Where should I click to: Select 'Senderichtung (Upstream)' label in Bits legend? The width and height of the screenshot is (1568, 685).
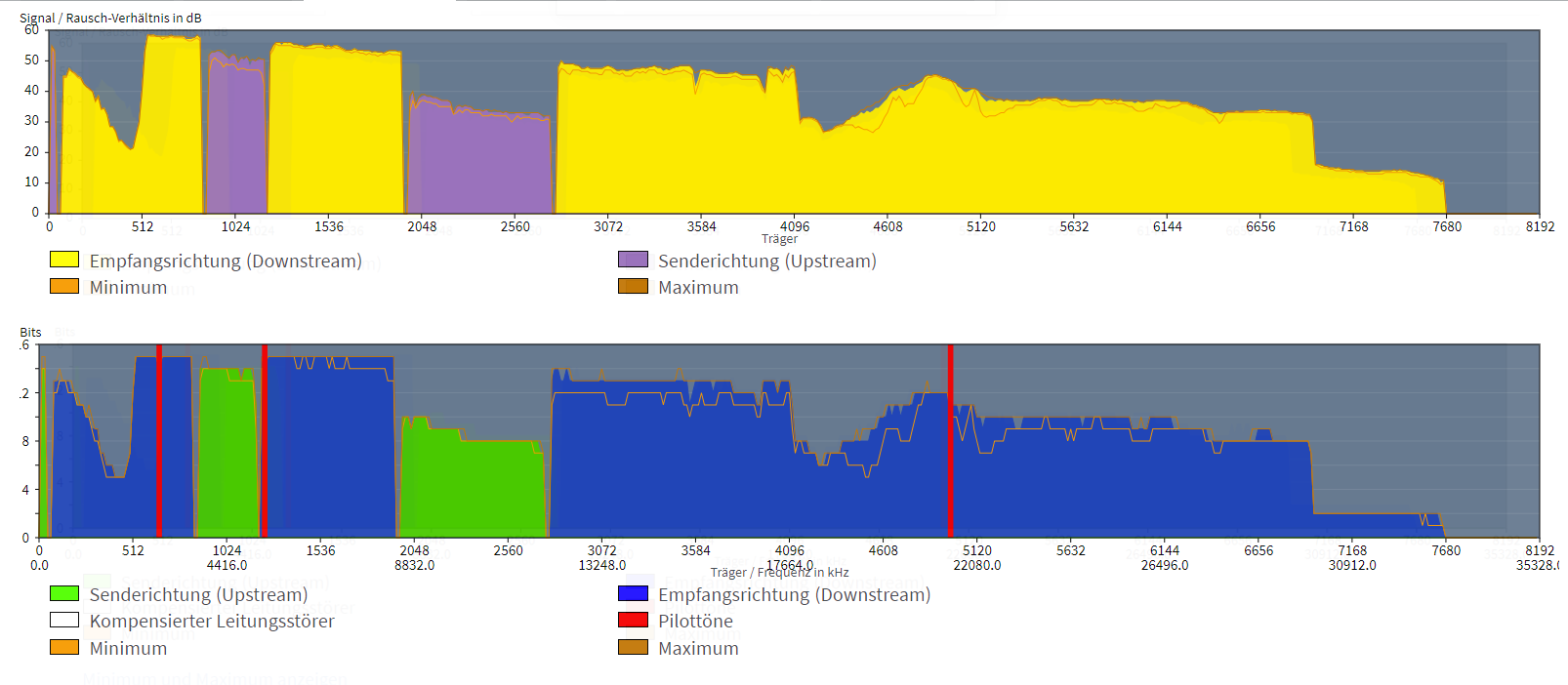(199, 594)
